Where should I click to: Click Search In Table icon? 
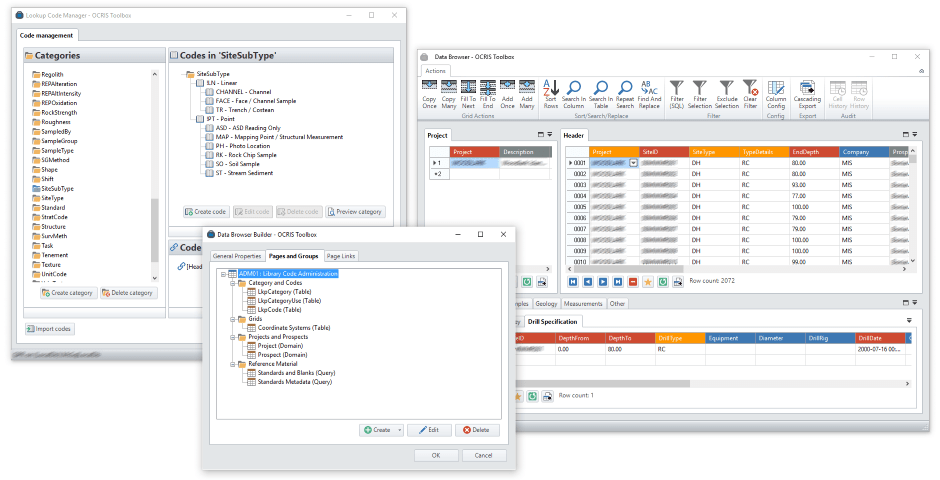[x=600, y=93]
